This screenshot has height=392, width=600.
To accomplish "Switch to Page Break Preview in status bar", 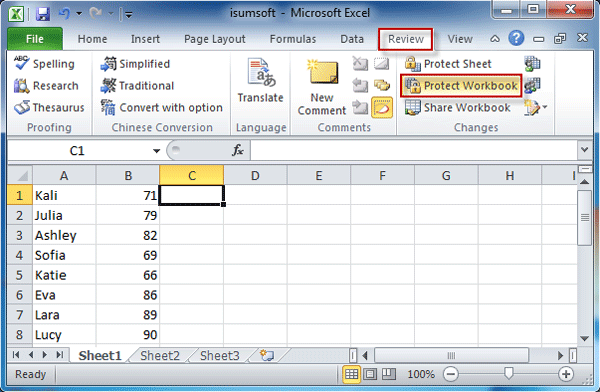I will click(x=388, y=374).
